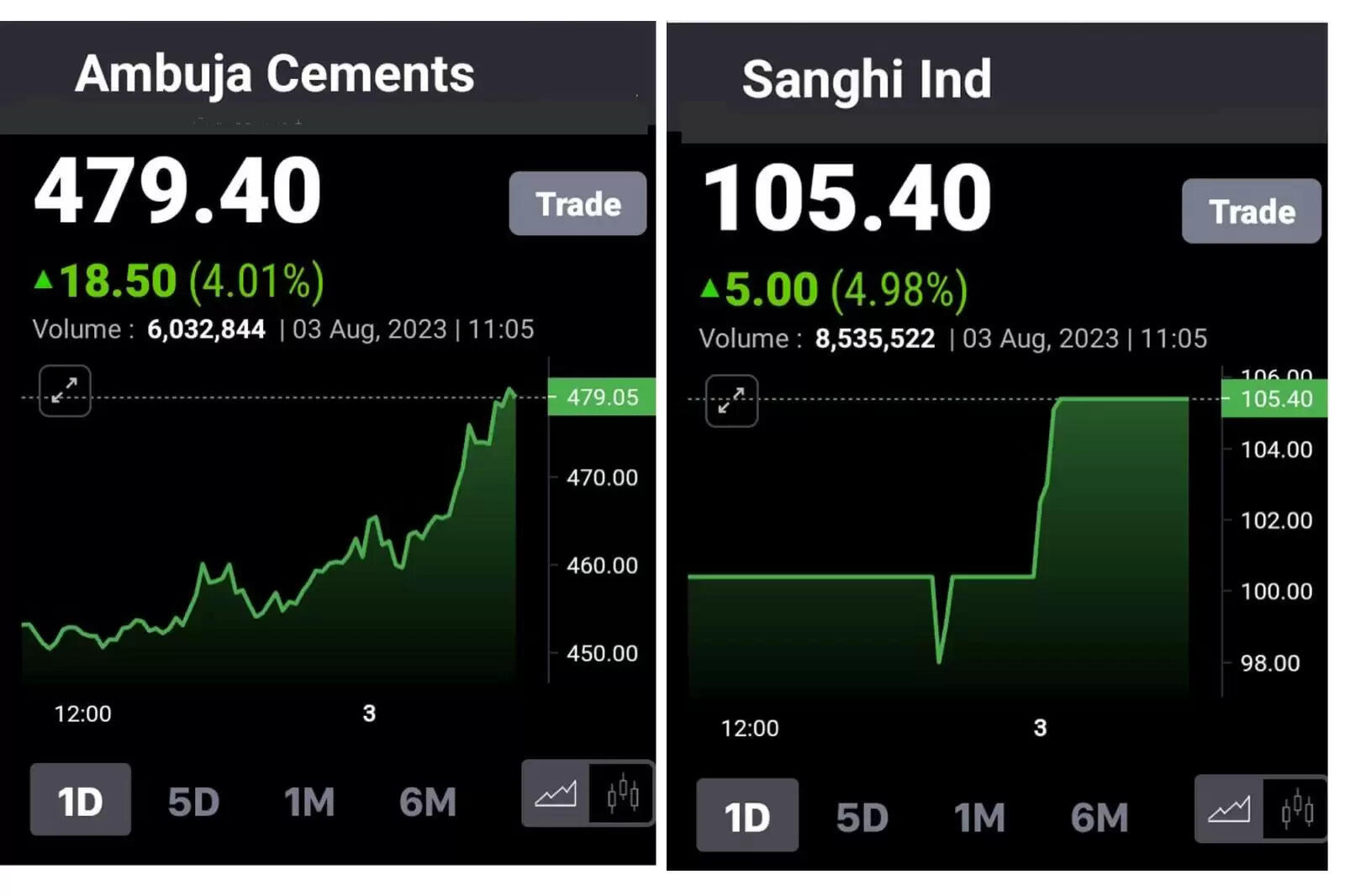The image size is (1345, 896).
Task: Click the Ambuja Cements stock title
Action: pos(274,74)
